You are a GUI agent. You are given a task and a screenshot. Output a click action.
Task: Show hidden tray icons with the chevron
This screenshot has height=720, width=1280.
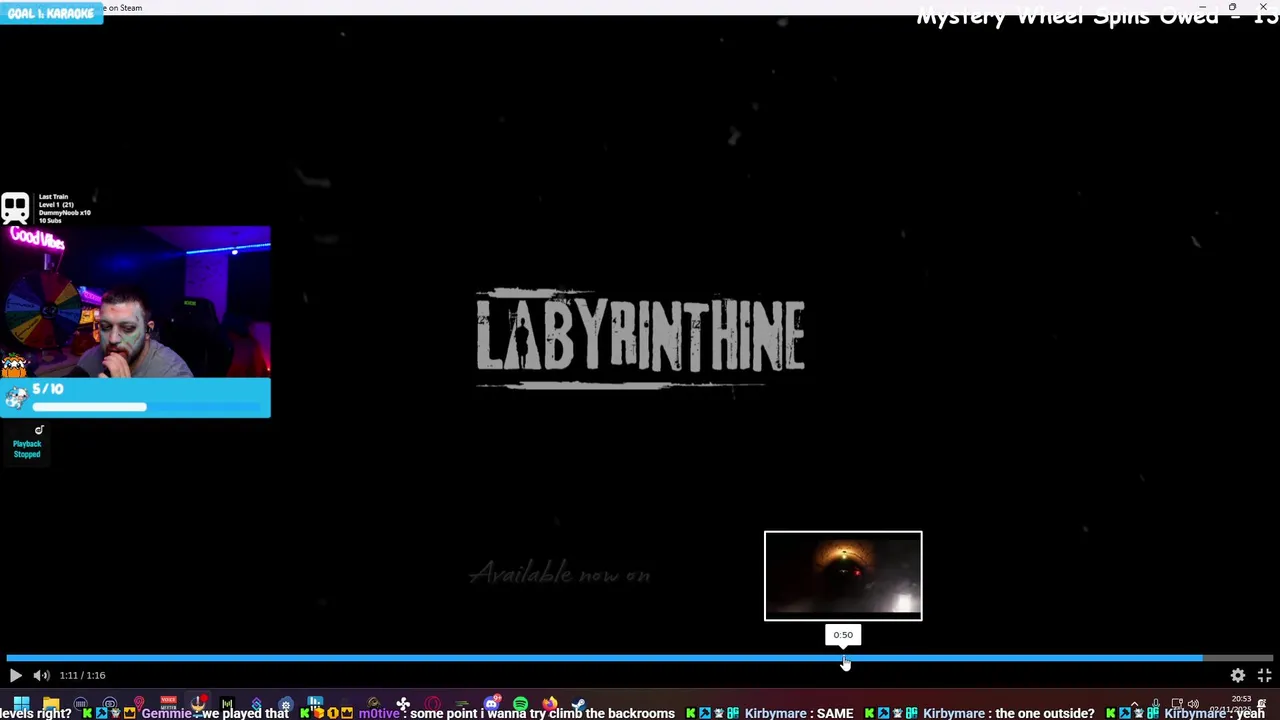coord(1134,704)
